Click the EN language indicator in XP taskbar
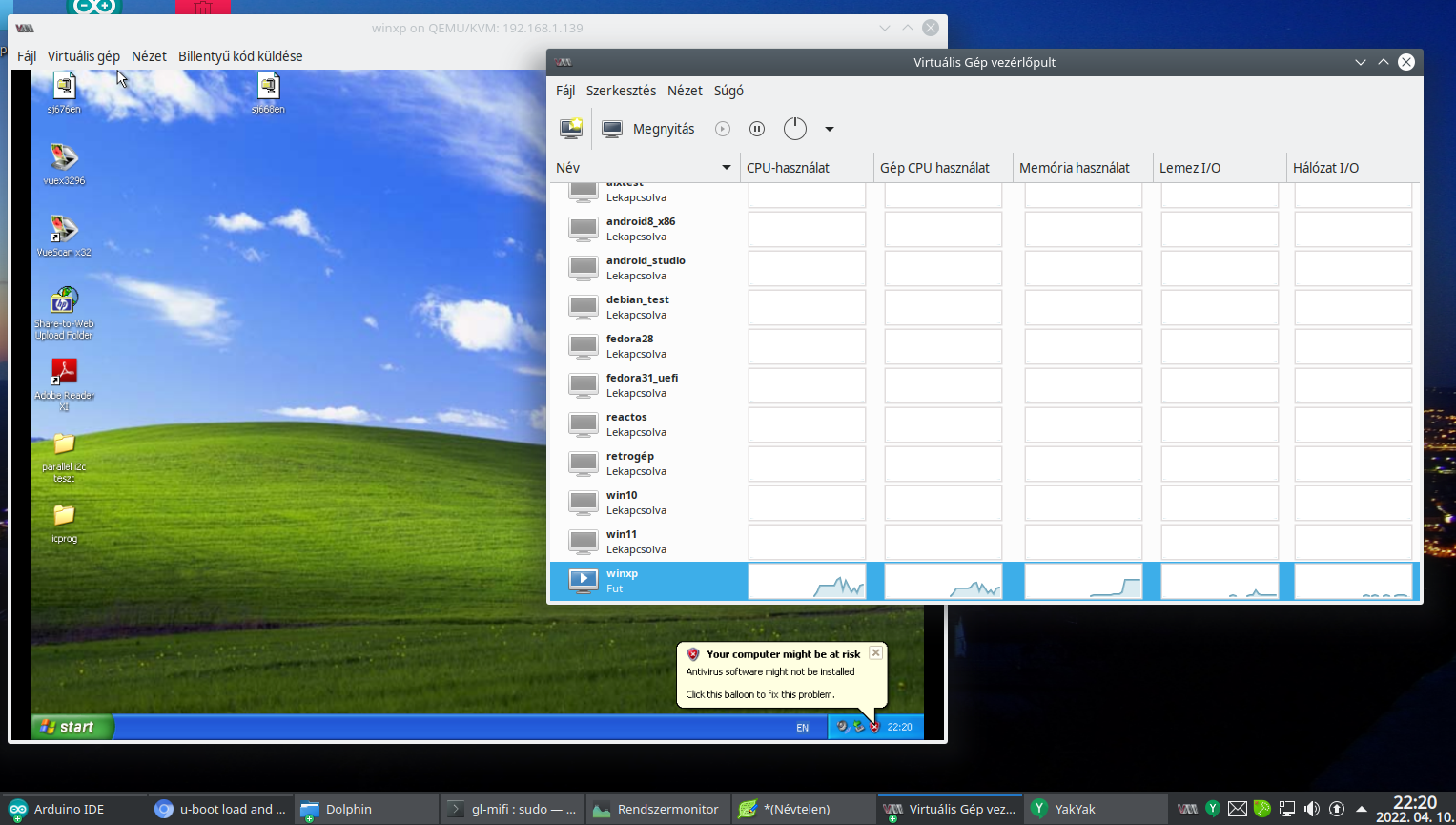 click(802, 728)
